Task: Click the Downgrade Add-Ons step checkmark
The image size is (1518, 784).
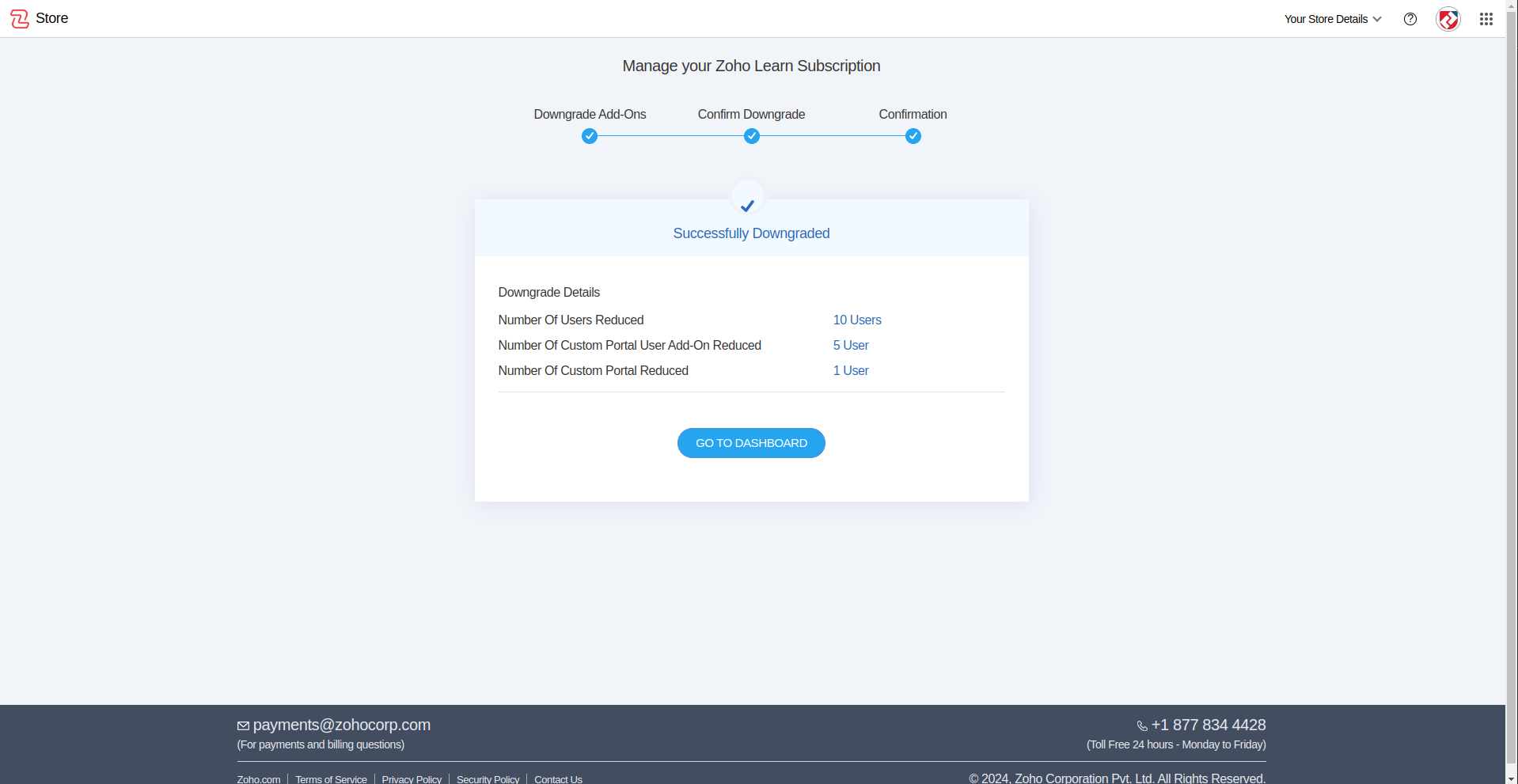Action: (x=590, y=136)
